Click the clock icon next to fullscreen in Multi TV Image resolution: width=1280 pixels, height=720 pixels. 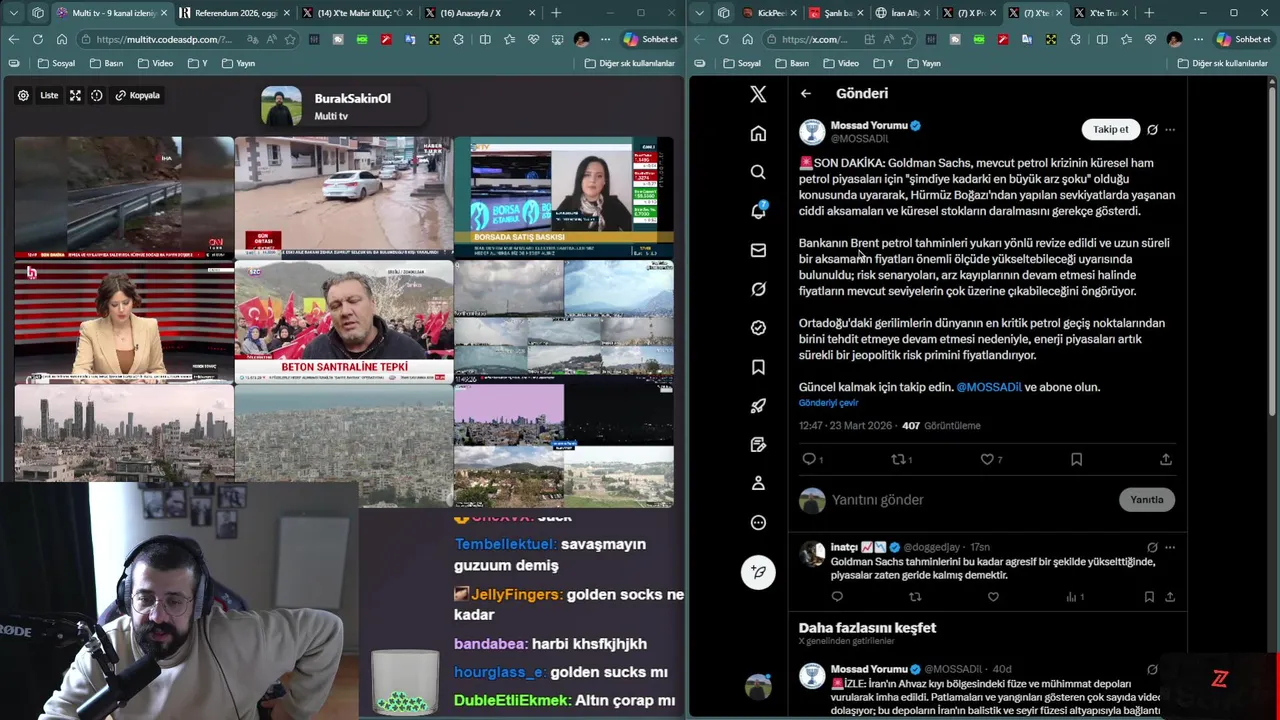[97, 95]
